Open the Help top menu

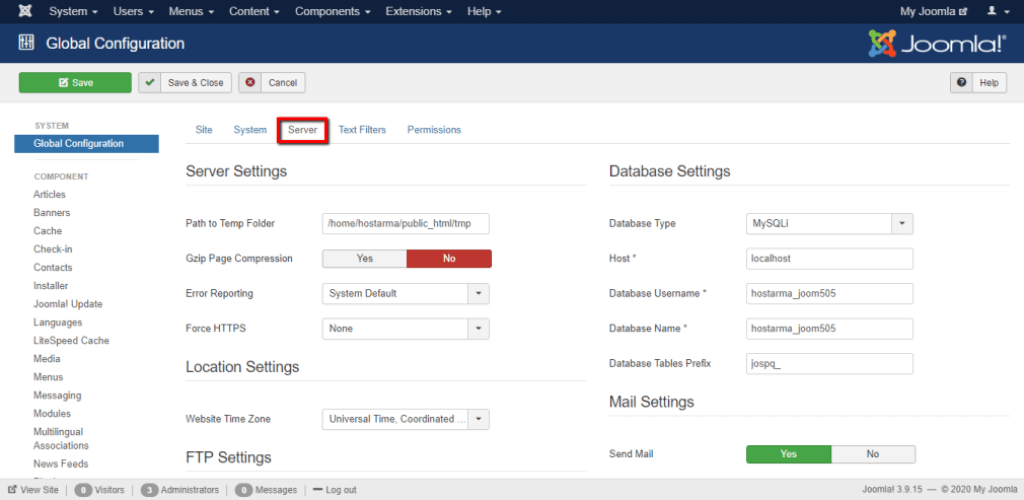point(484,11)
